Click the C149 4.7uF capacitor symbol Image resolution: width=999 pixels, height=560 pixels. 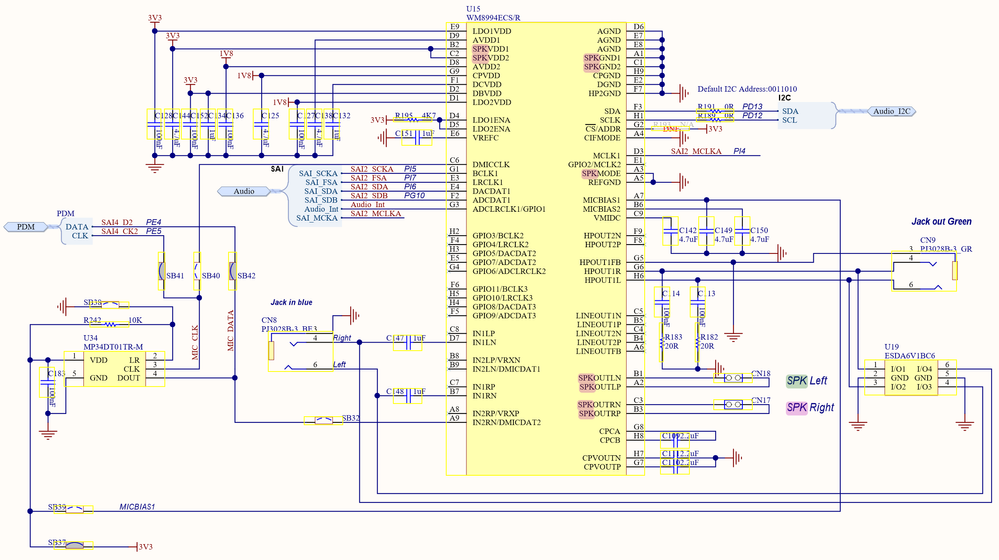click(706, 232)
